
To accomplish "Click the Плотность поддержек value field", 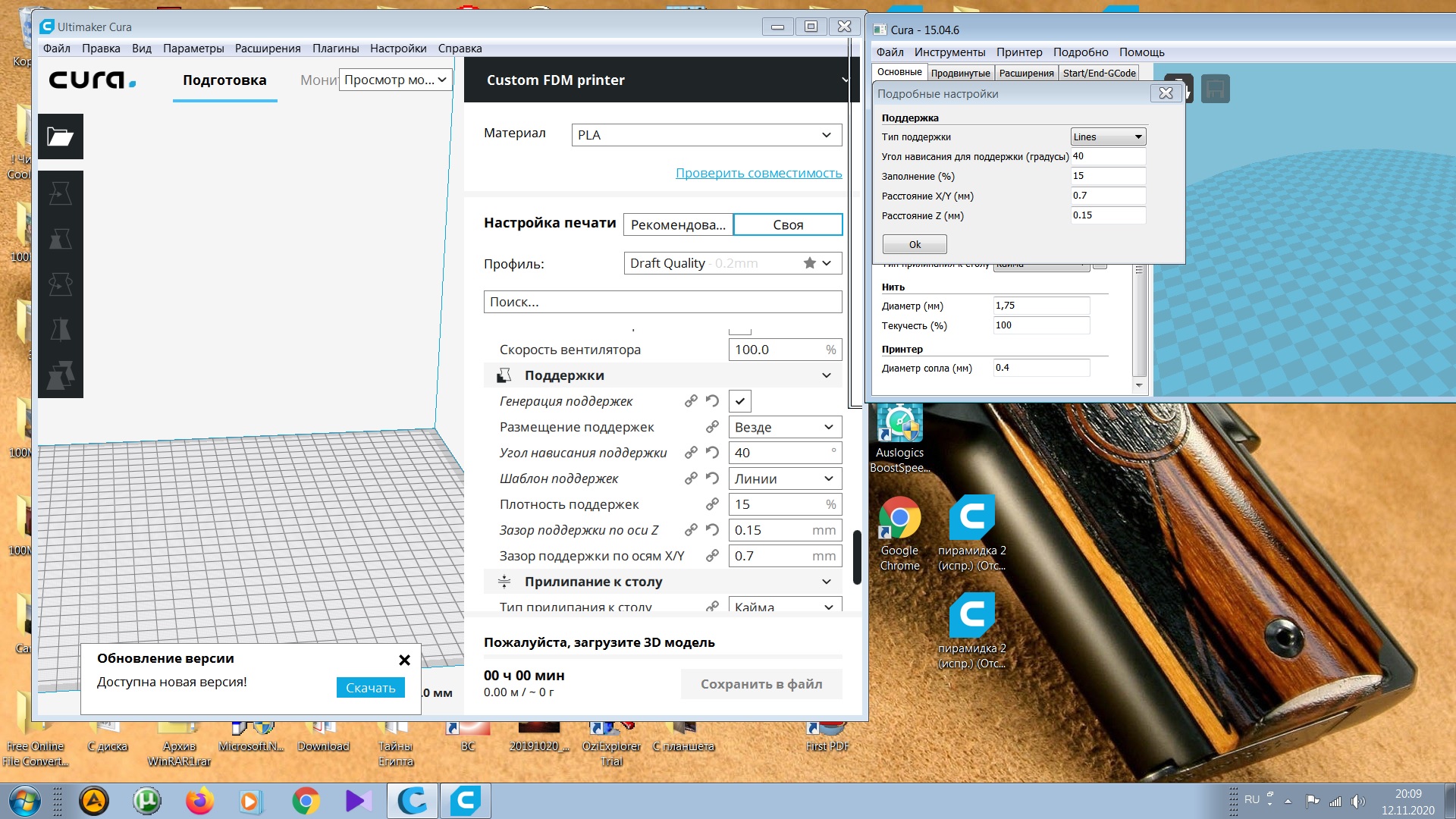I will pos(785,504).
